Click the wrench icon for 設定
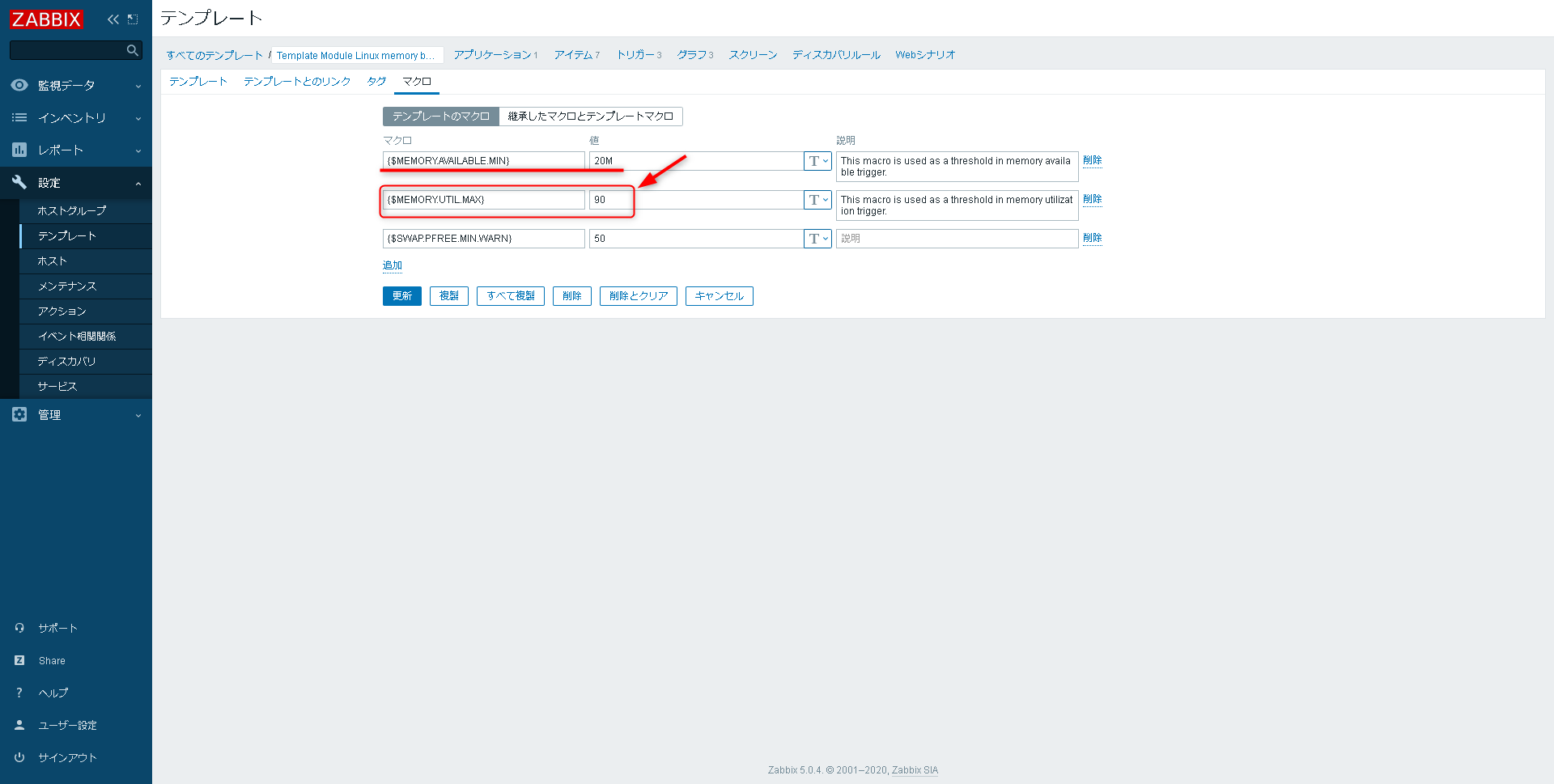The image size is (1554, 784). [x=19, y=182]
